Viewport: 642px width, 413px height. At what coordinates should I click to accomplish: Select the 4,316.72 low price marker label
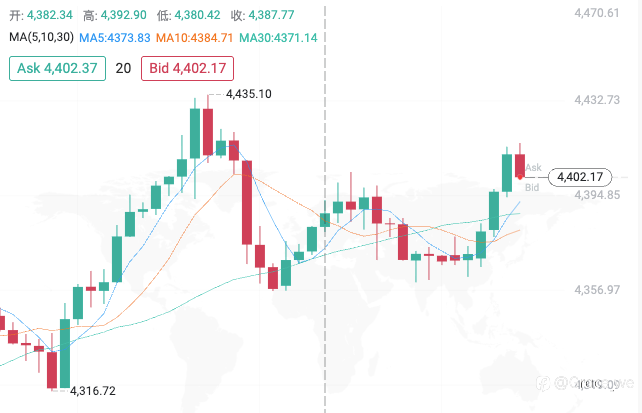93,391
